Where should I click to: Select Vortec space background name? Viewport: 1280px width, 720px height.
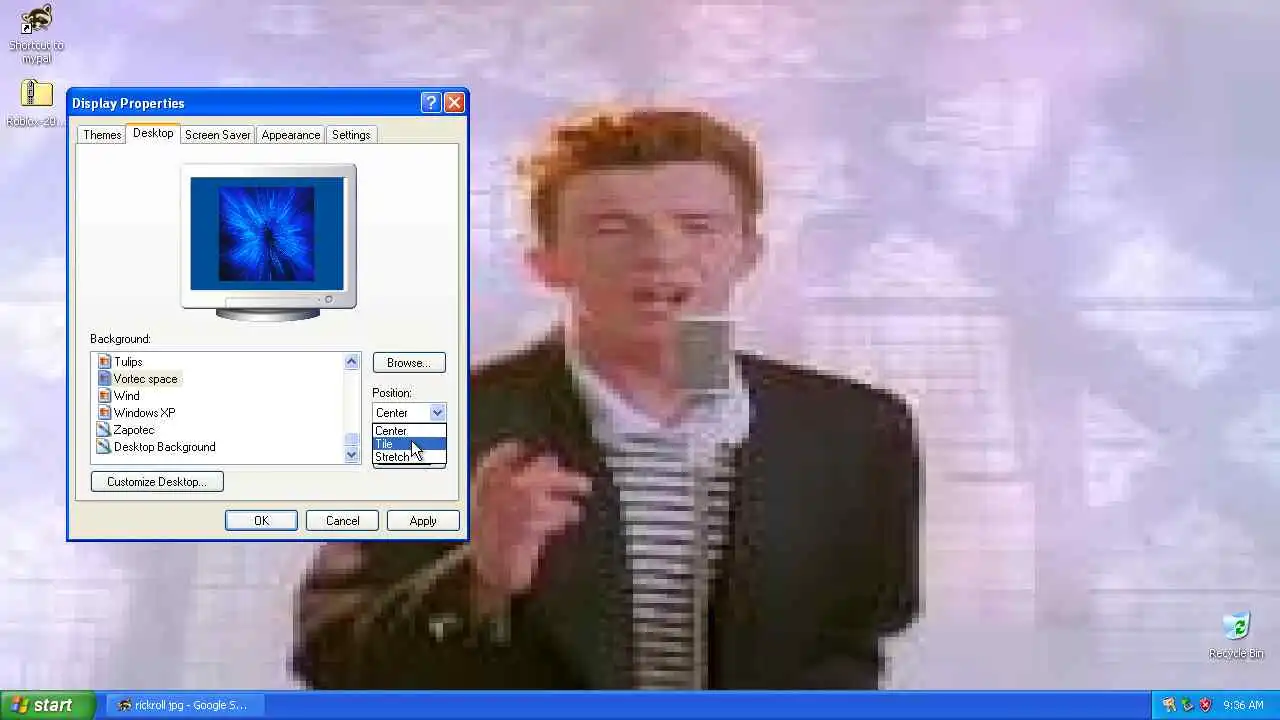click(x=145, y=379)
